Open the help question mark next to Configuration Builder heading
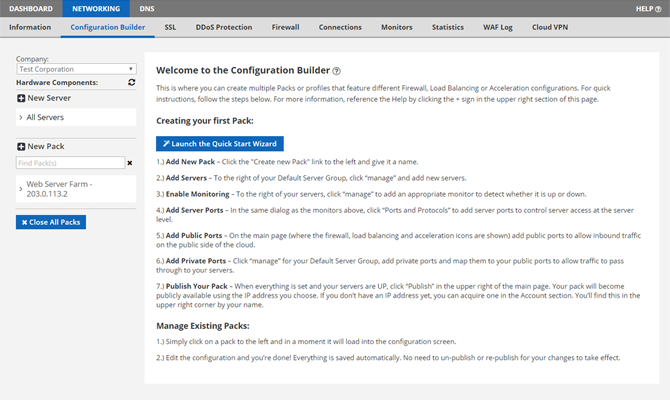This screenshot has height=400, width=670. point(337,71)
